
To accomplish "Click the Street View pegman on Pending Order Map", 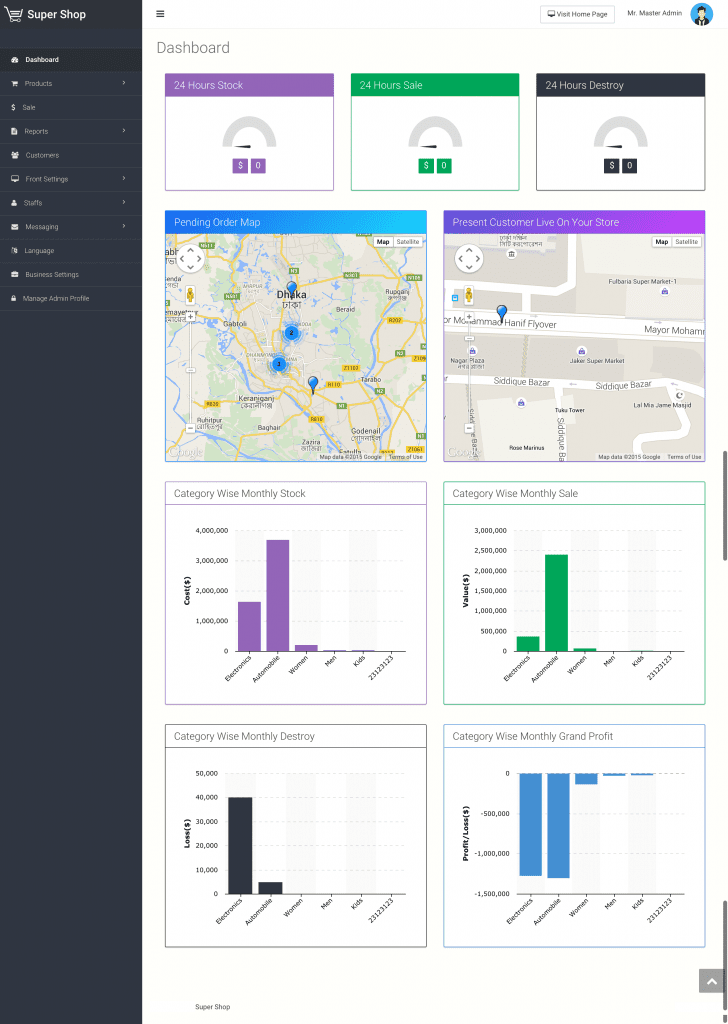I will (191, 296).
